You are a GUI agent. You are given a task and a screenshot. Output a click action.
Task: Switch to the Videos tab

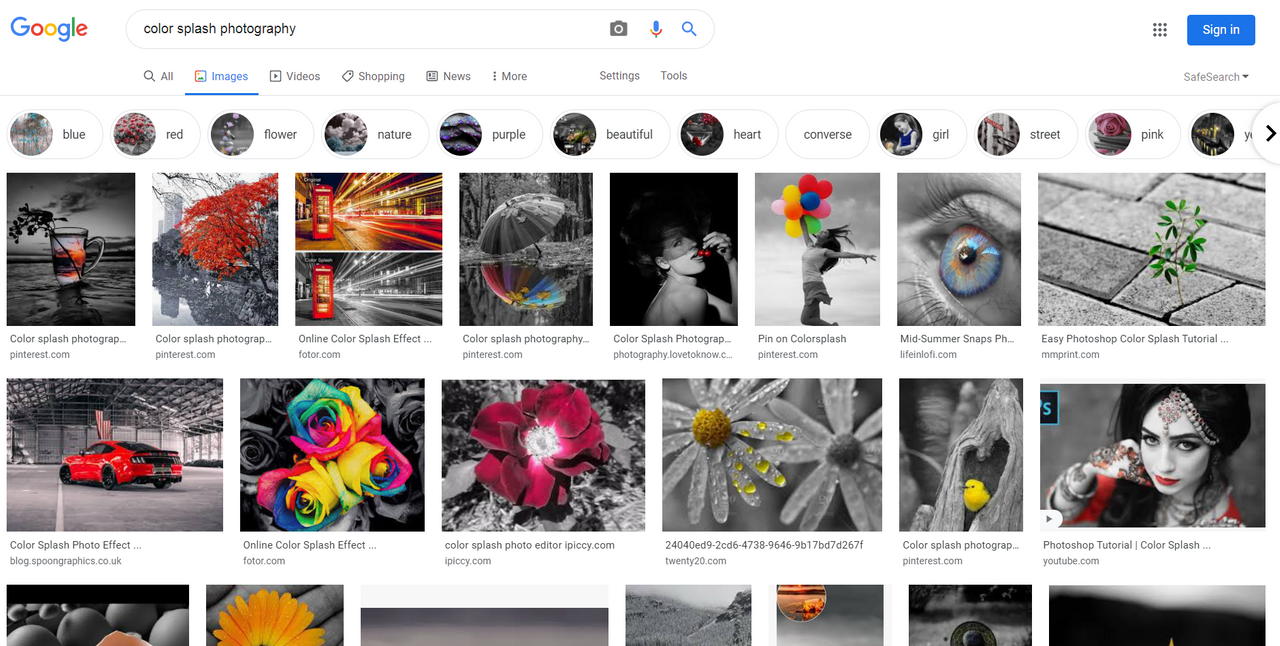[x=294, y=76]
